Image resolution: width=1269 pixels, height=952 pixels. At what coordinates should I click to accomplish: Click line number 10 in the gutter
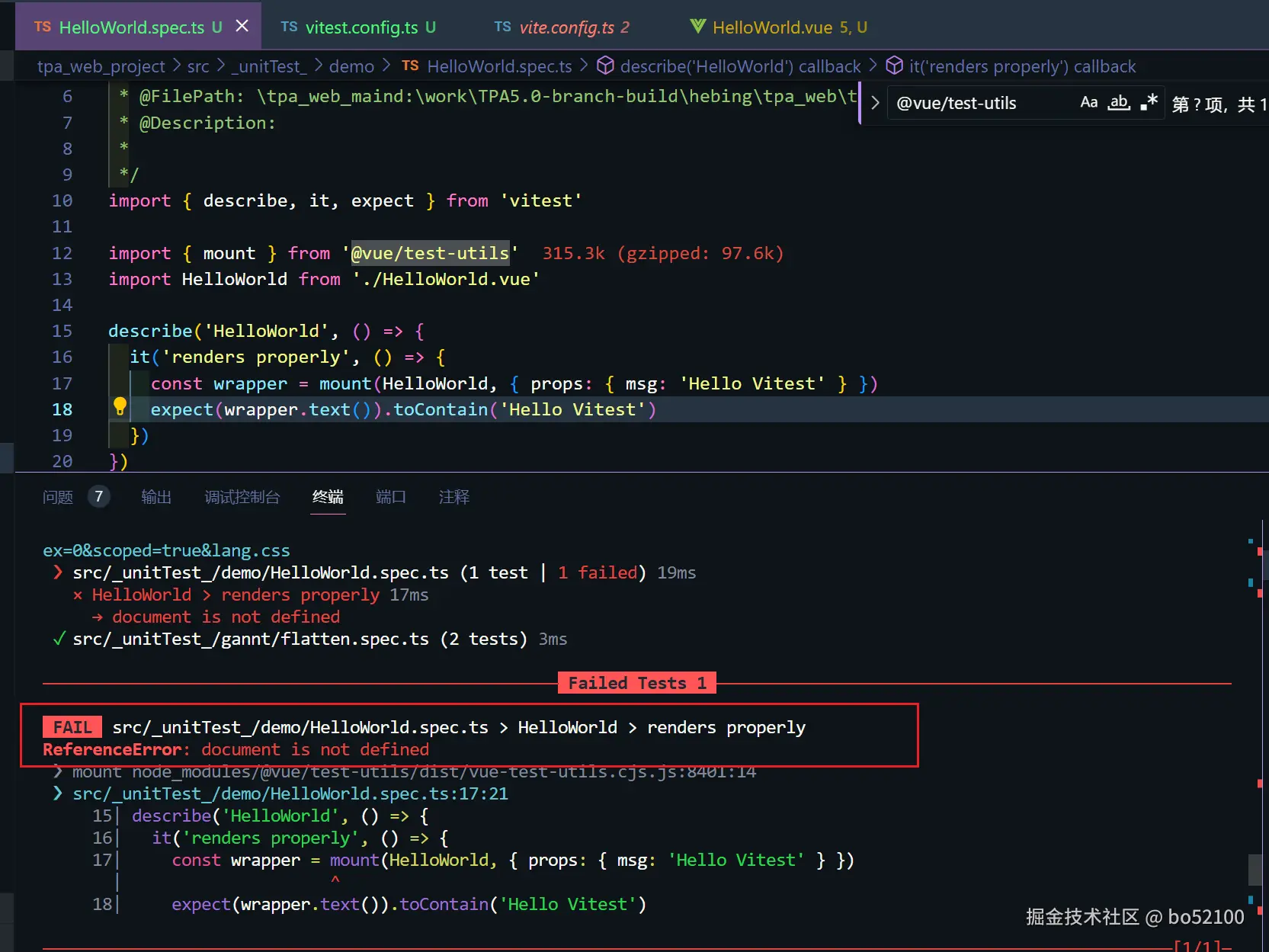(x=62, y=200)
